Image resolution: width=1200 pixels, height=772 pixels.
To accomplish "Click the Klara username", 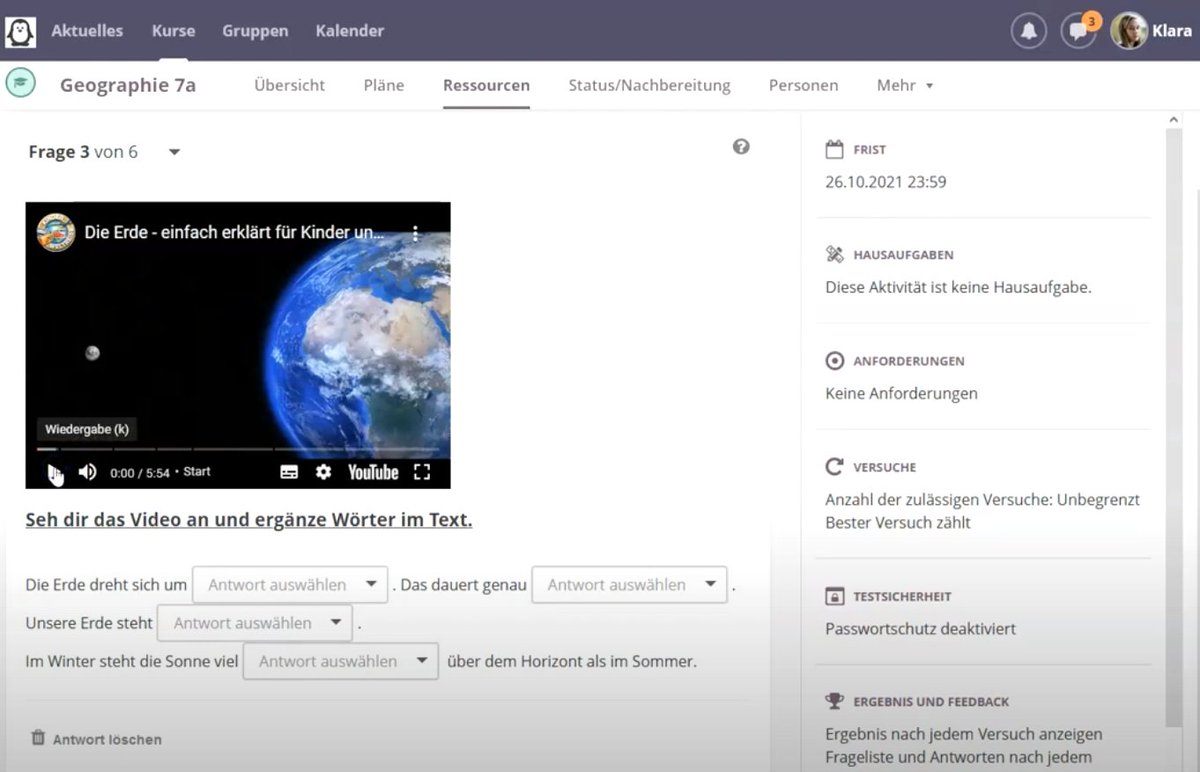I will click(x=1172, y=31).
